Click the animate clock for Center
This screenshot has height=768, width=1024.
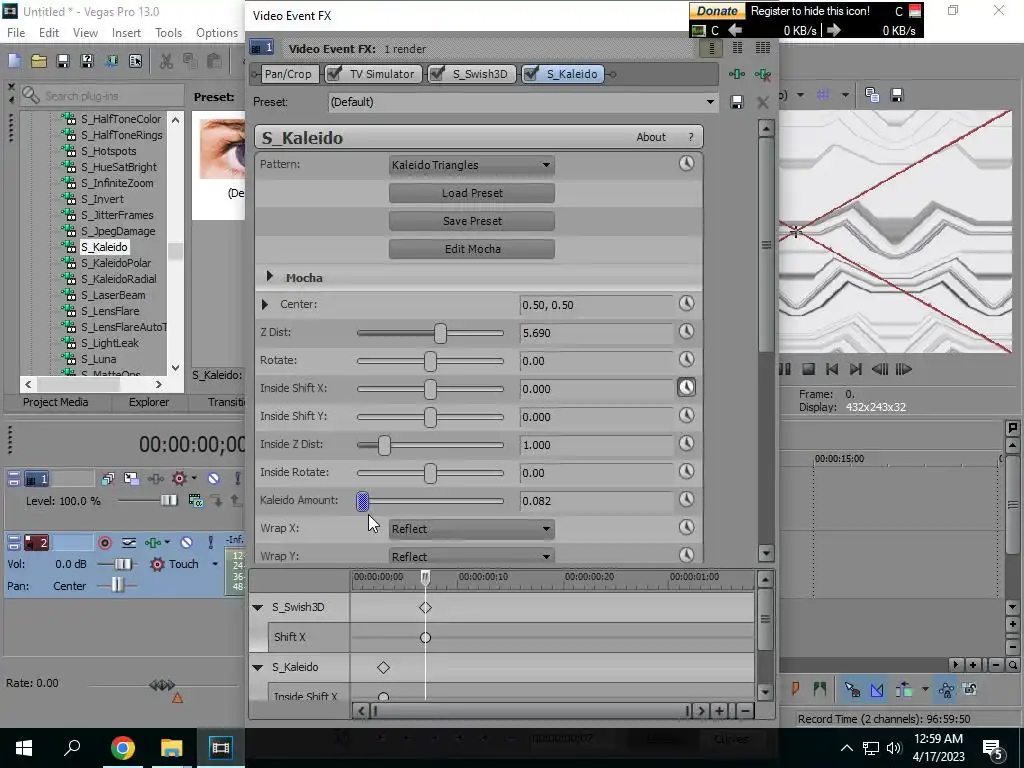pos(686,304)
